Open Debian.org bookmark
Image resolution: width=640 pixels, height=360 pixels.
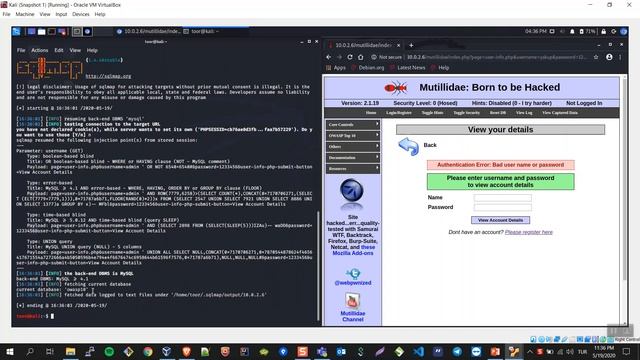coord(368,68)
